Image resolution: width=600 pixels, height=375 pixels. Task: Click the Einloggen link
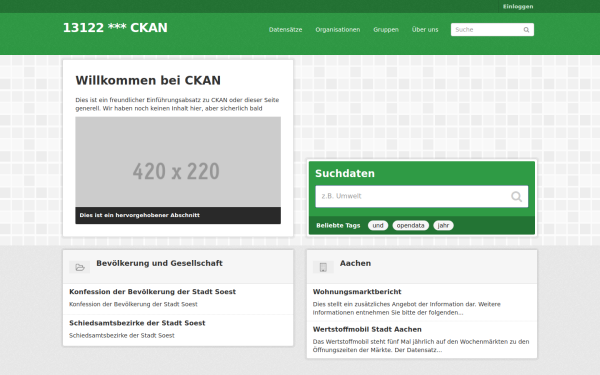[x=518, y=7]
